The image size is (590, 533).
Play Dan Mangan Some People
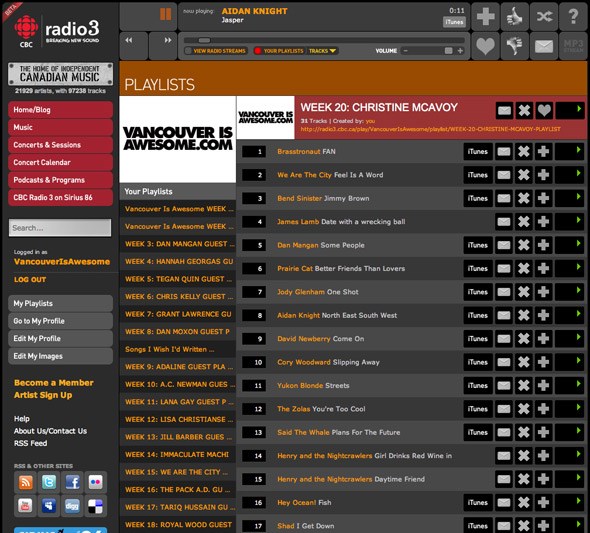(x=570, y=245)
